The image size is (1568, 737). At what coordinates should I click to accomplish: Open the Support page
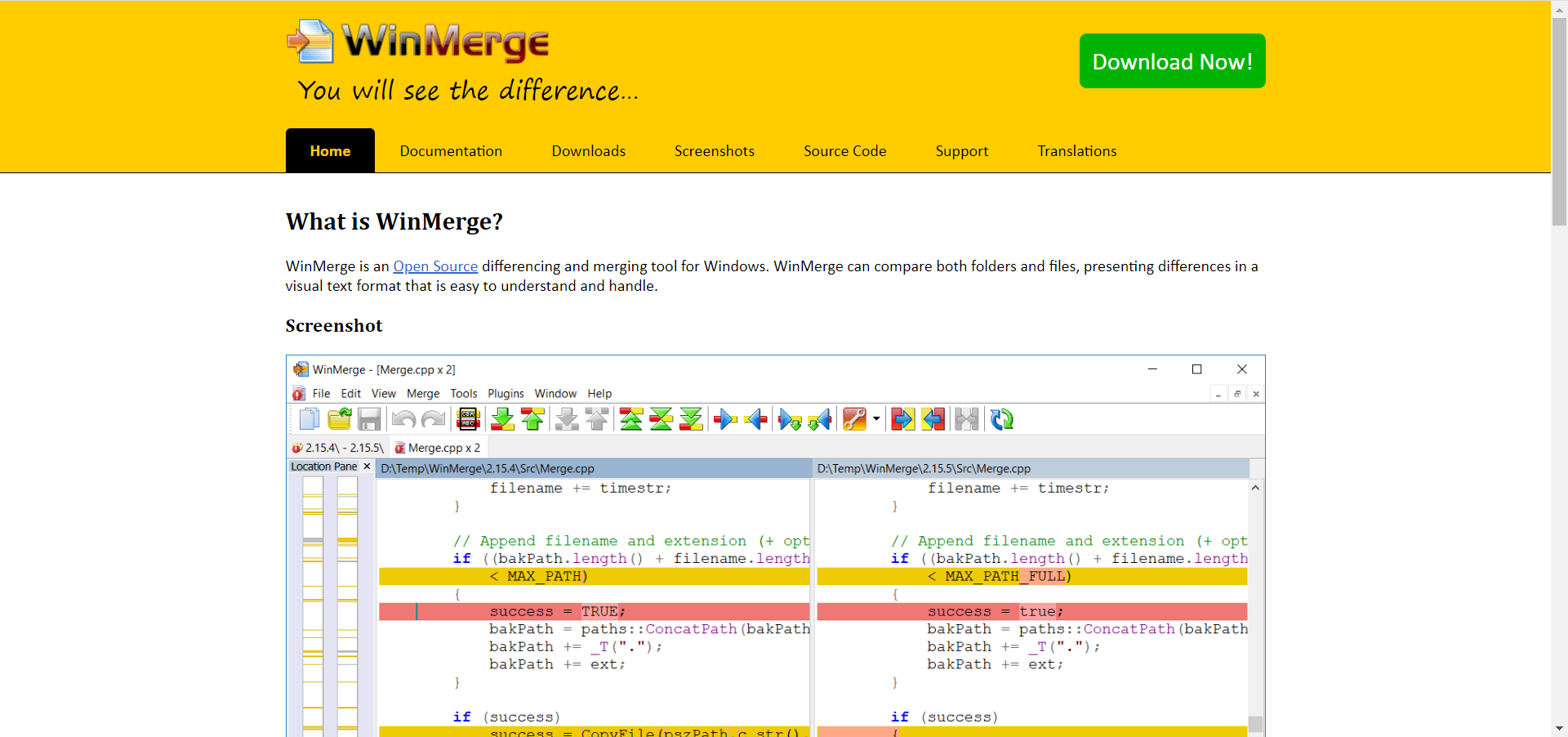[962, 151]
